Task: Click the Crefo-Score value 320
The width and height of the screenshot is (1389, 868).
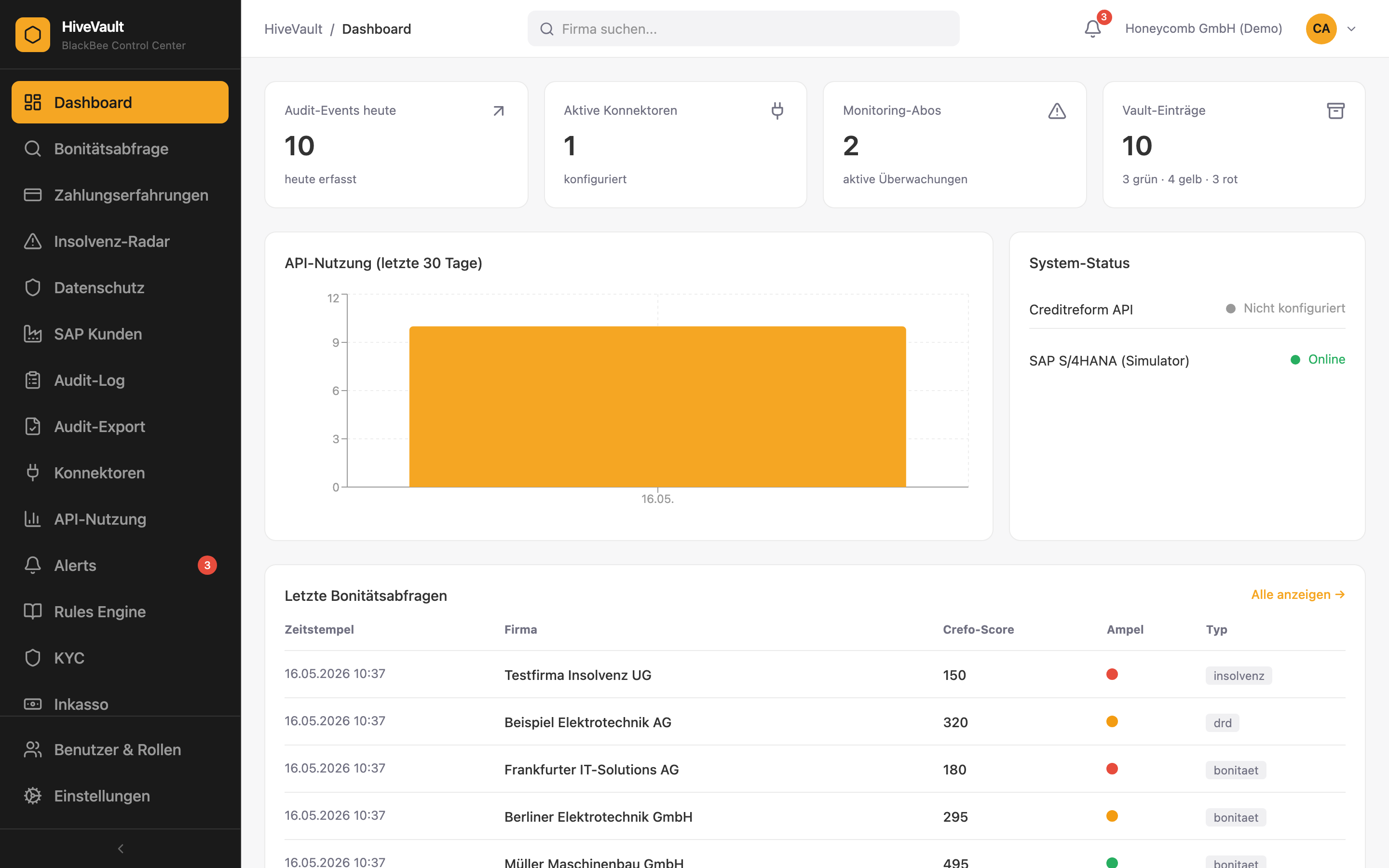Action: pos(955,722)
